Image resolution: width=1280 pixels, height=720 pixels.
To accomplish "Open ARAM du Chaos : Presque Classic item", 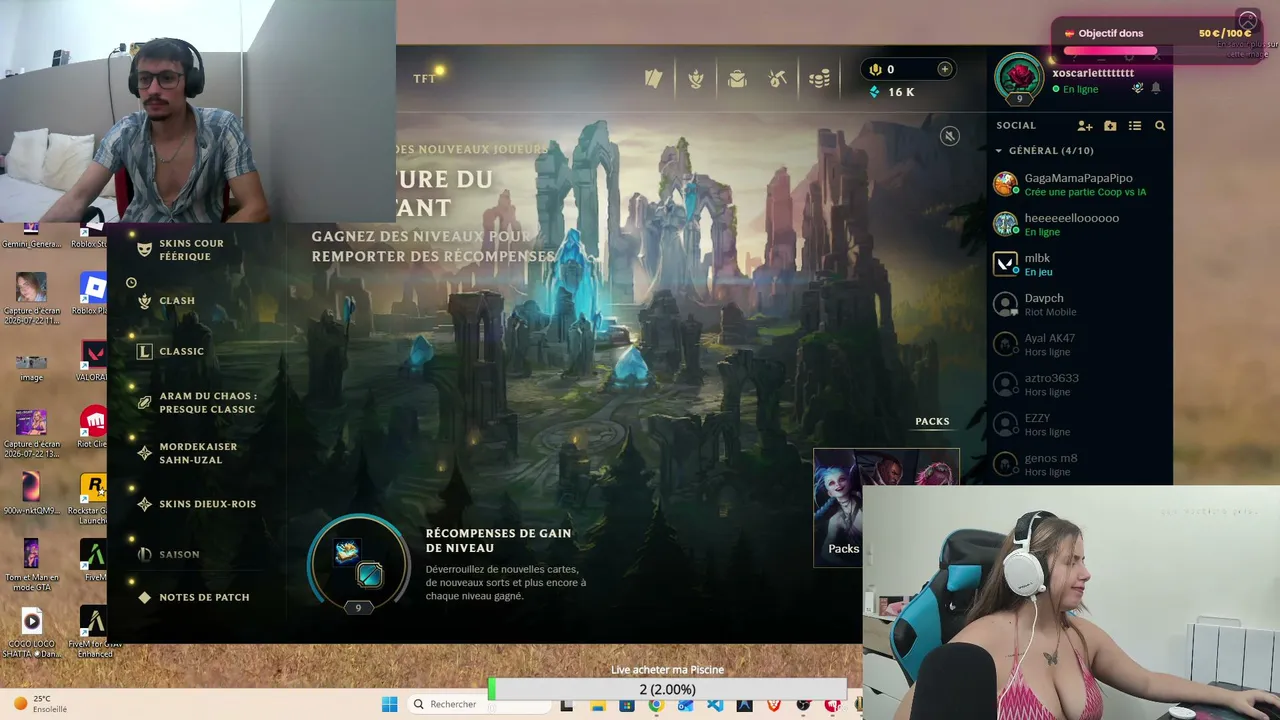I will click(x=197, y=402).
